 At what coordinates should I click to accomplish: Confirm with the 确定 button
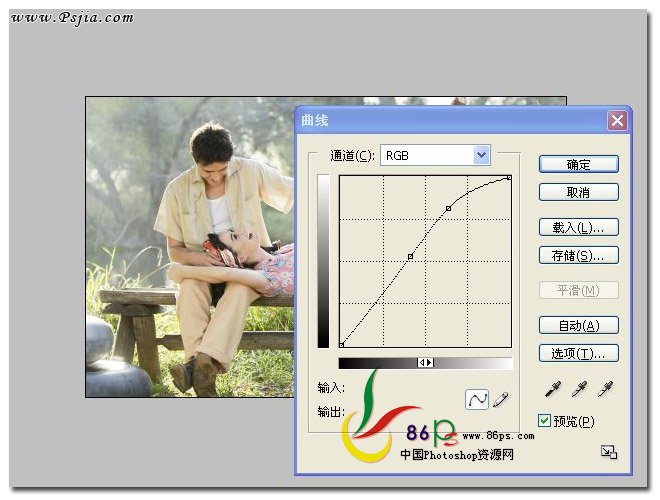point(579,164)
